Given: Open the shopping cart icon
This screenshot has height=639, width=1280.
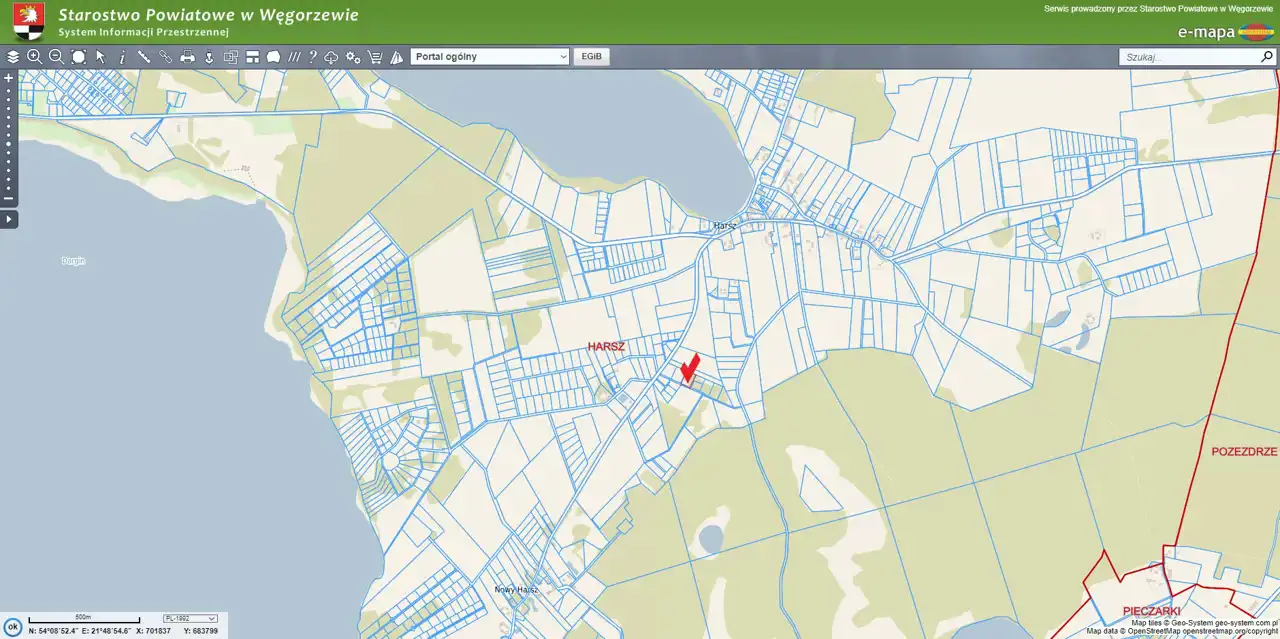Looking at the screenshot, I should point(375,57).
